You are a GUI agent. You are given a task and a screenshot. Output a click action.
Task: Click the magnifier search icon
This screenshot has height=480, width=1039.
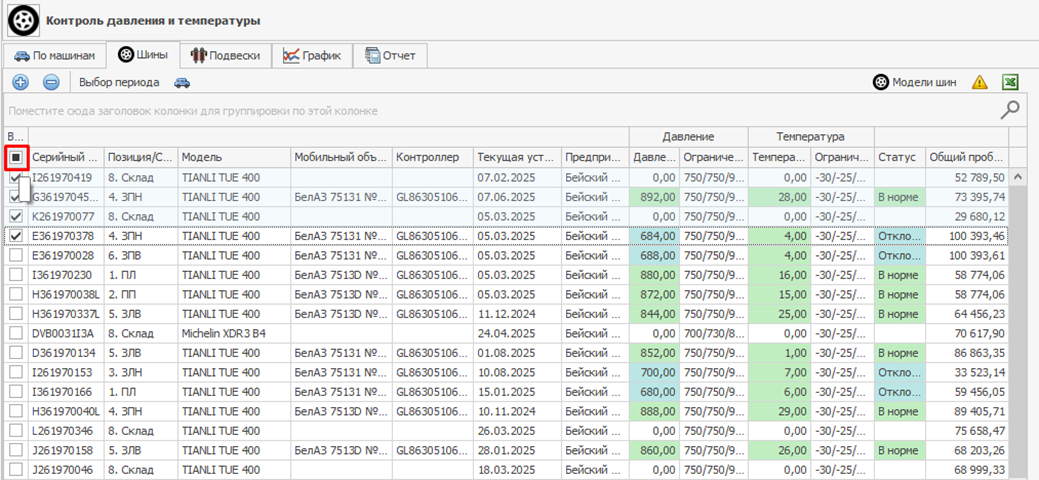(1011, 109)
